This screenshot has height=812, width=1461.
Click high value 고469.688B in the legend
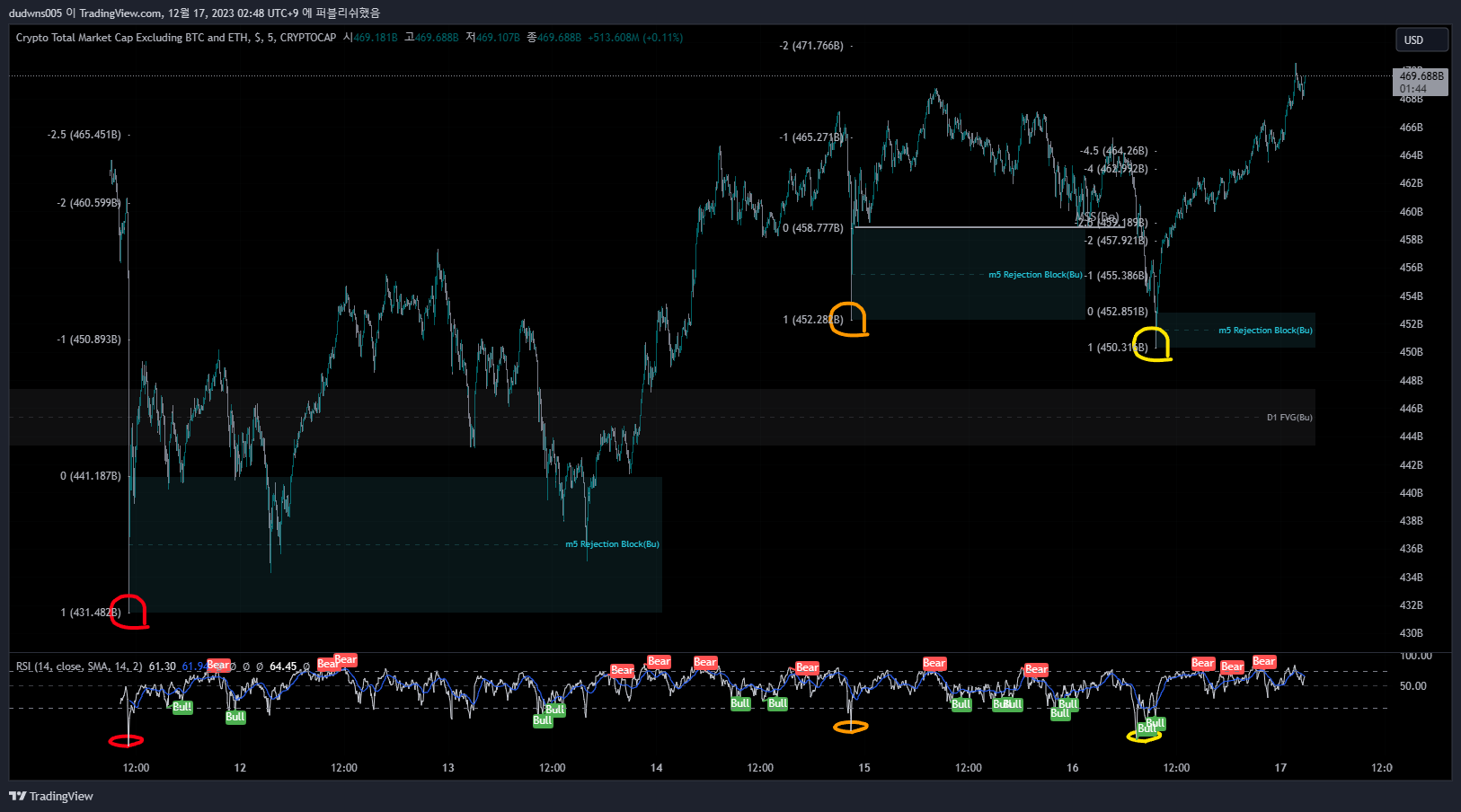coord(431,38)
